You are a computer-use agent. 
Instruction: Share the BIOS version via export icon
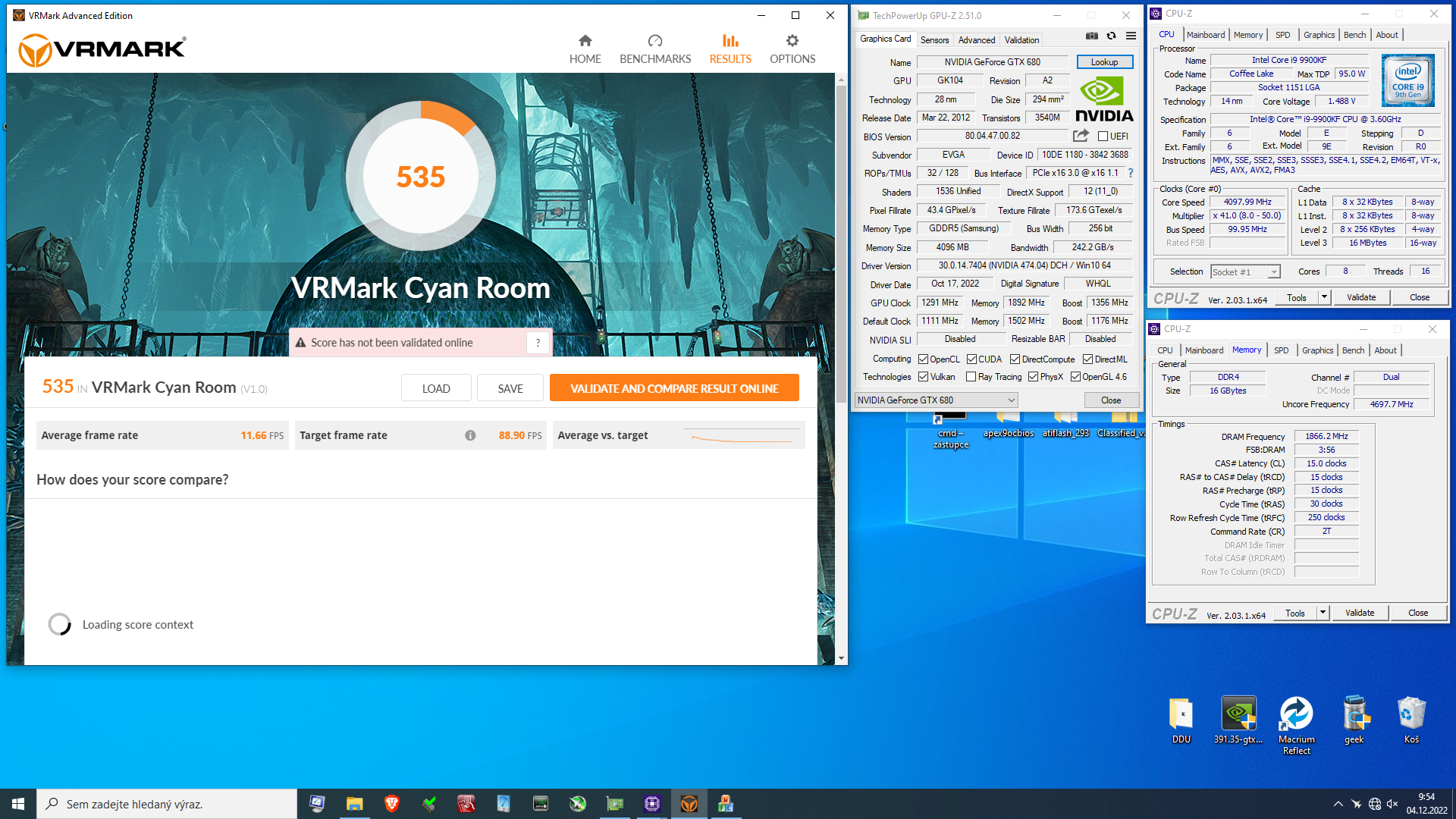click(x=1081, y=136)
